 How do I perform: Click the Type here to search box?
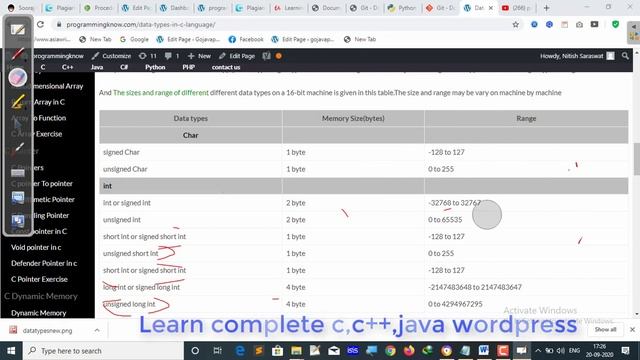pyautogui.click(x=102, y=351)
